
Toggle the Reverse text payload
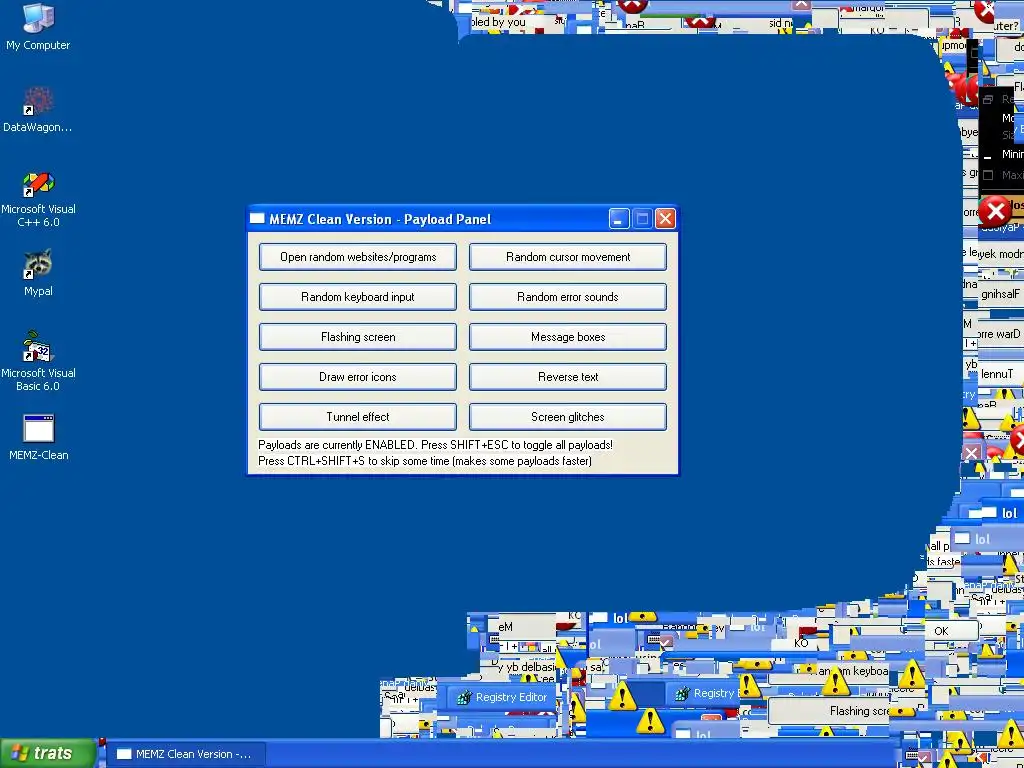pyautogui.click(x=568, y=377)
